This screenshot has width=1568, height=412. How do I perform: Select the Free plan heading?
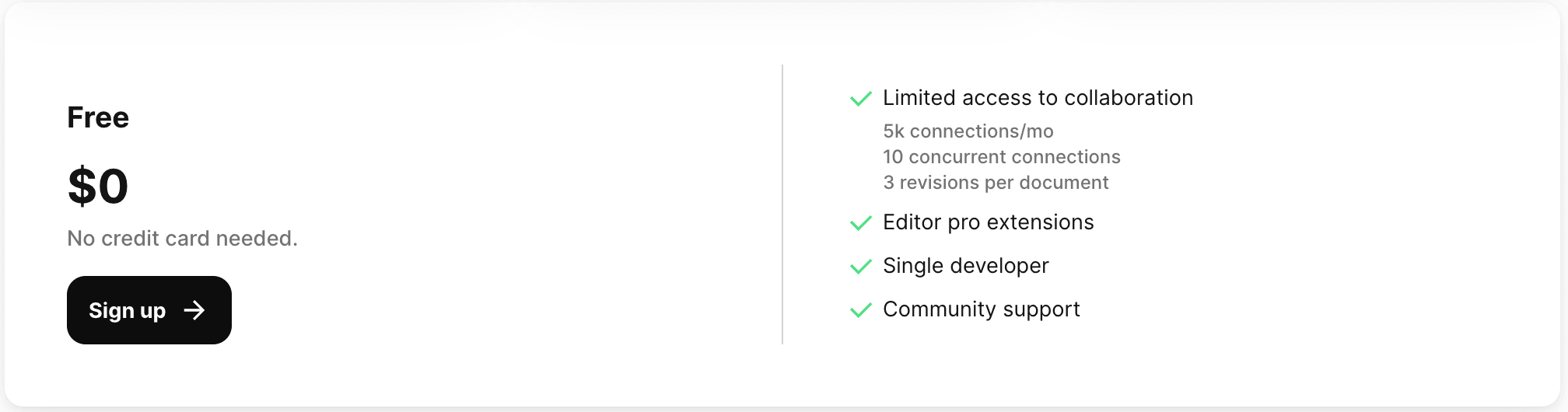click(x=98, y=117)
